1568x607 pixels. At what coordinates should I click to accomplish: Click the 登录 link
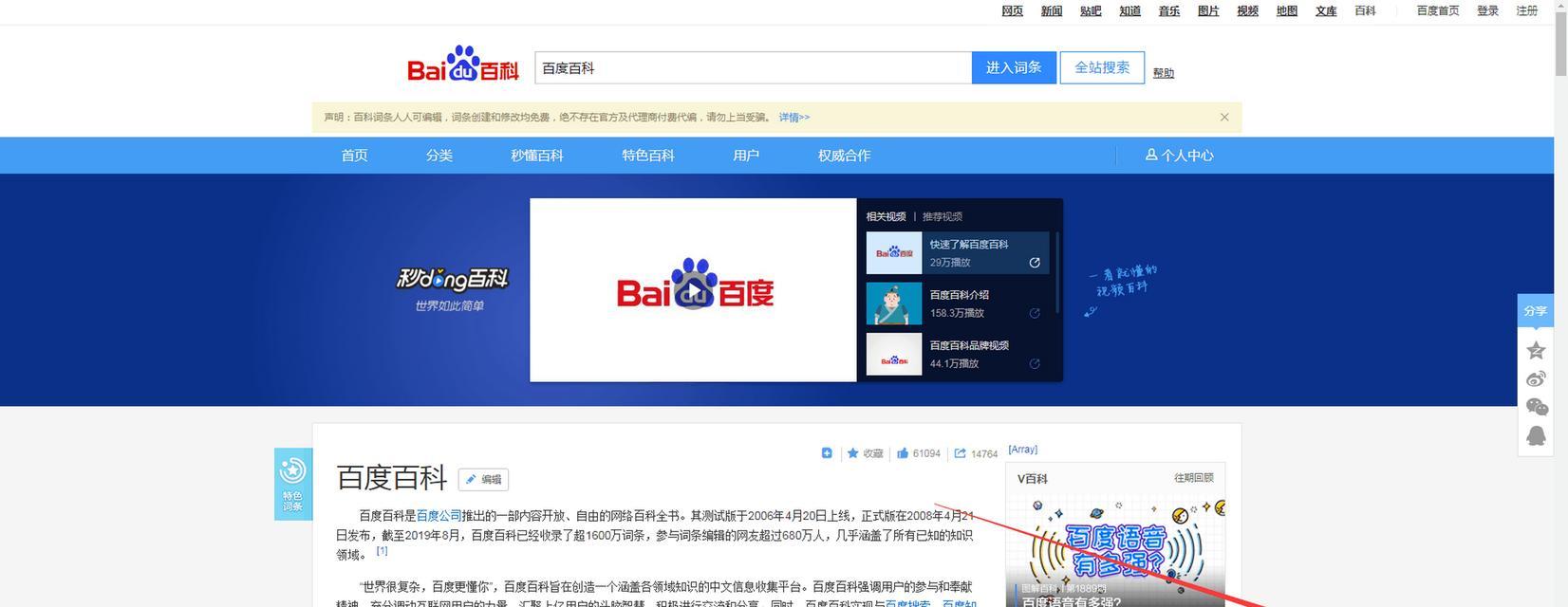pyautogui.click(x=1487, y=11)
